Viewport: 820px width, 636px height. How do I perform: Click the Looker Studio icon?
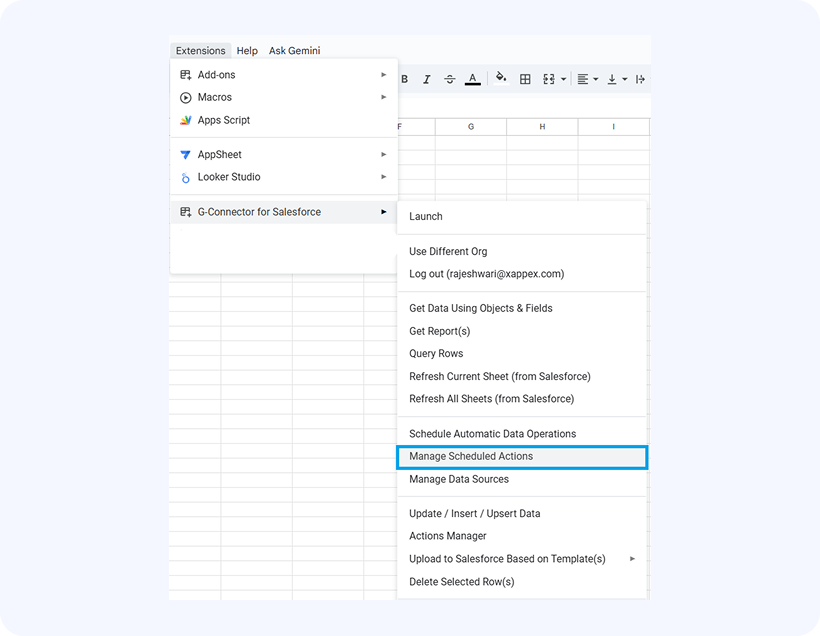tap(185, 177)
